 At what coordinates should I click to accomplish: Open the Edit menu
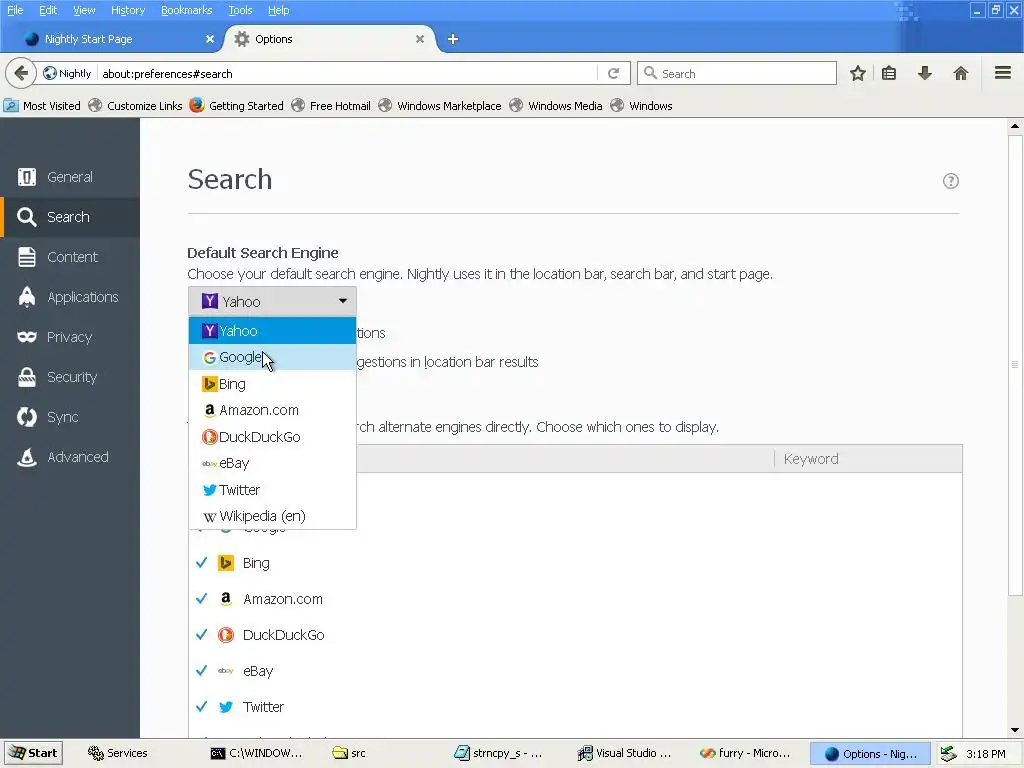coord(48,10)
